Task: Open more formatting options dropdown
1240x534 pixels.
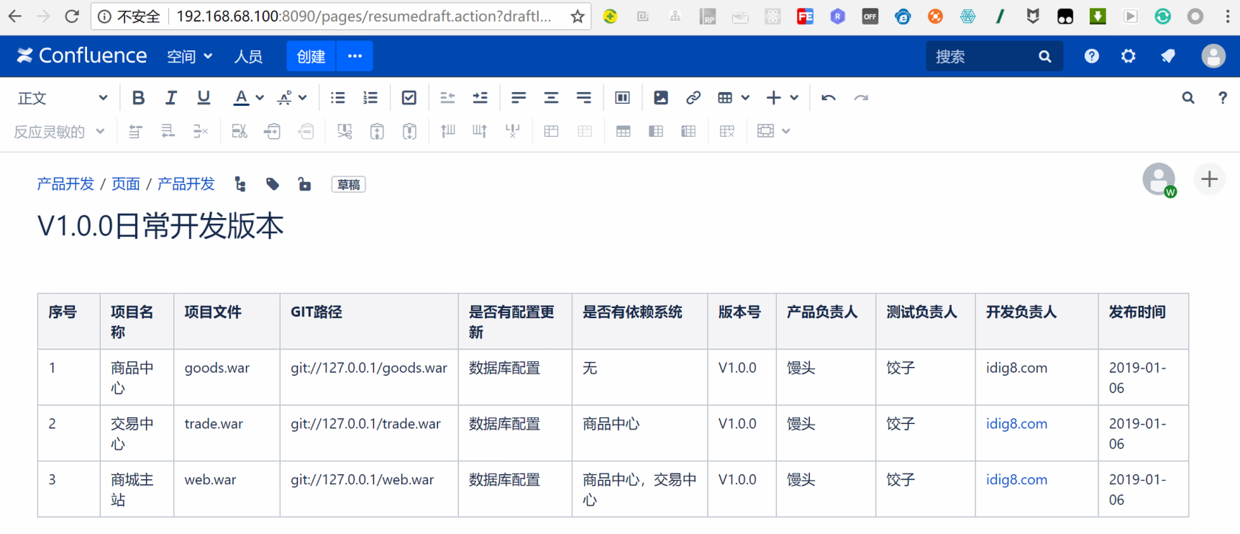Action: 292,98
